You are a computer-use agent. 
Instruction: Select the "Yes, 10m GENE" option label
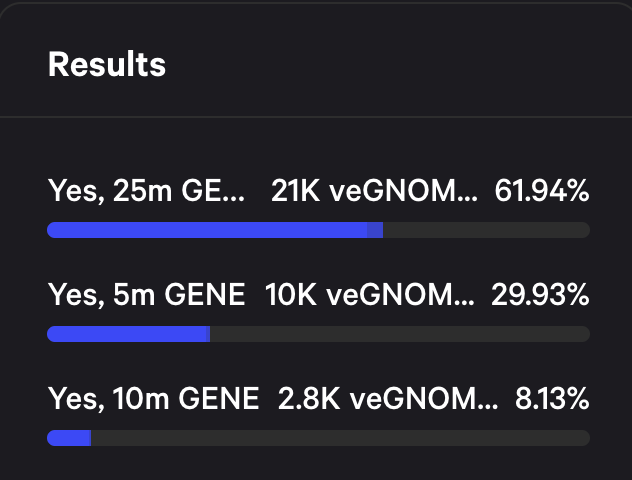(x=153, y=400)
